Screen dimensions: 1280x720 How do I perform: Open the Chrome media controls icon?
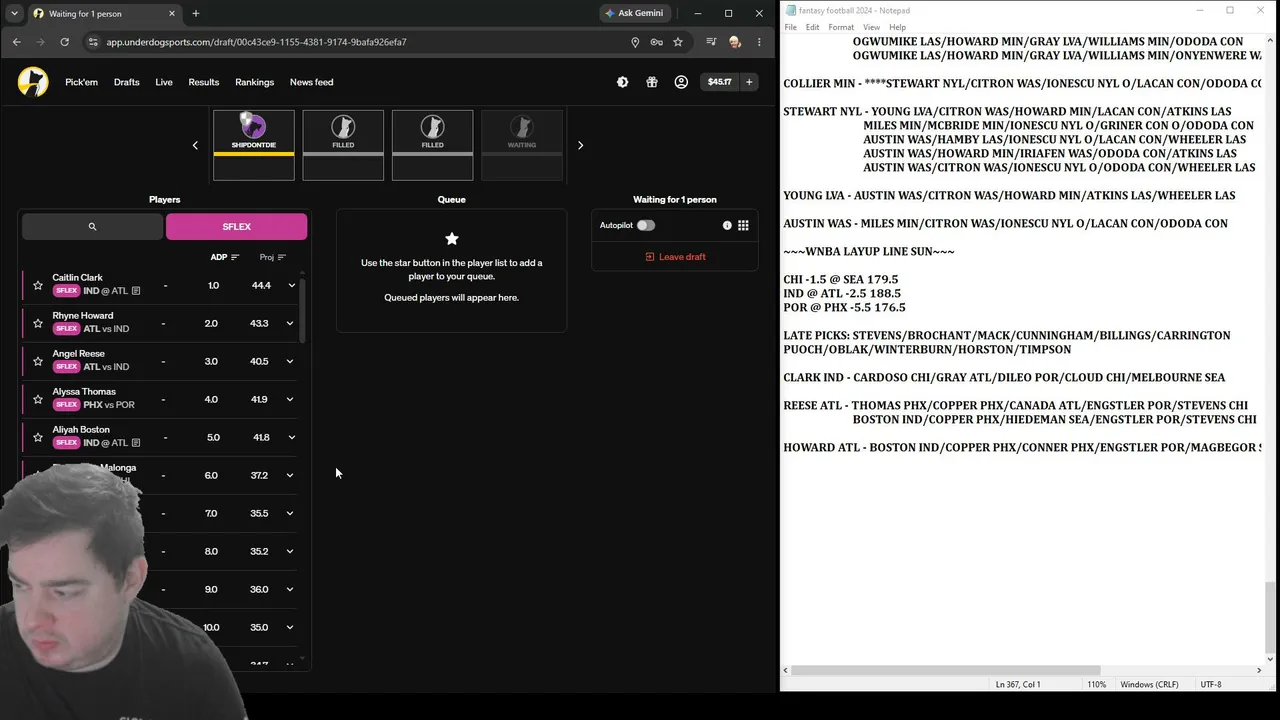point(711,42)
